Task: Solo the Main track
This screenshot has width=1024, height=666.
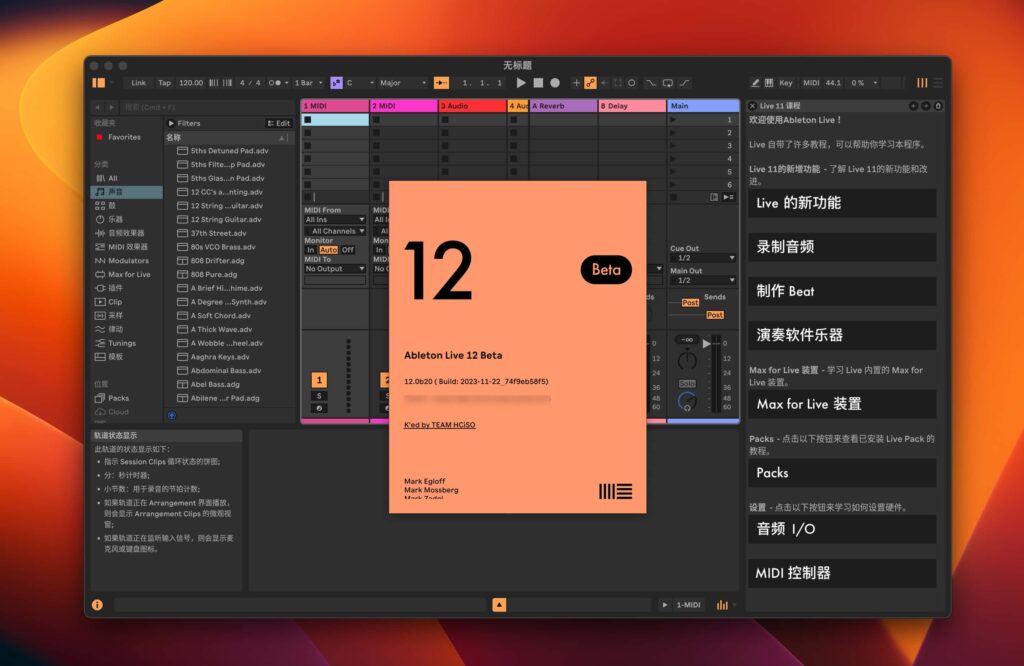Action: click(x=688, y=382)
